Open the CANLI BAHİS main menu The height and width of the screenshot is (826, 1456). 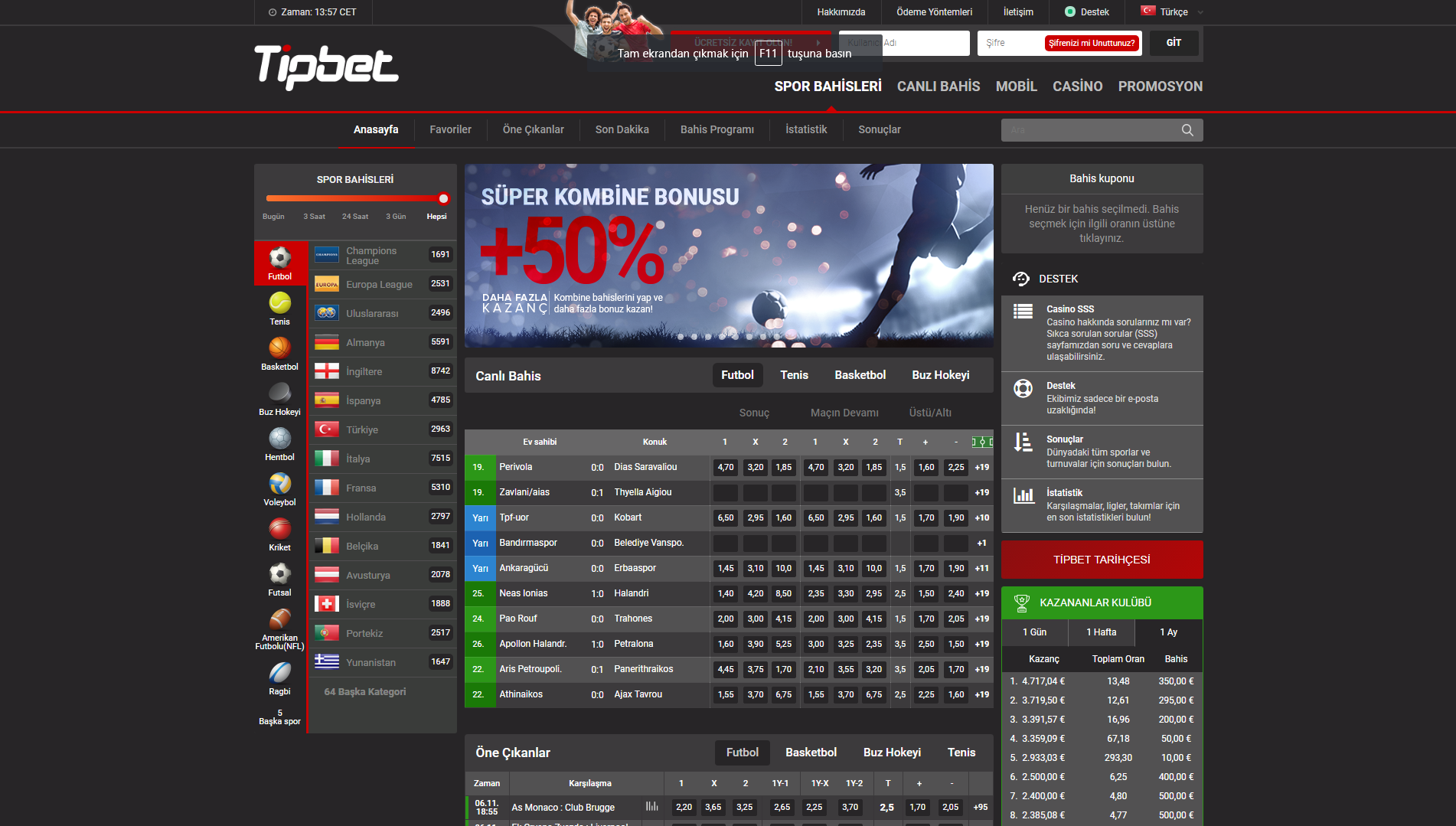point(938,87)
